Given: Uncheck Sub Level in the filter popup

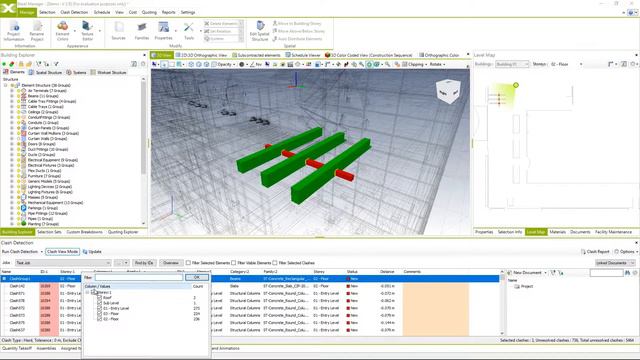Looking at the screenshot, I should tap(99, 303).
